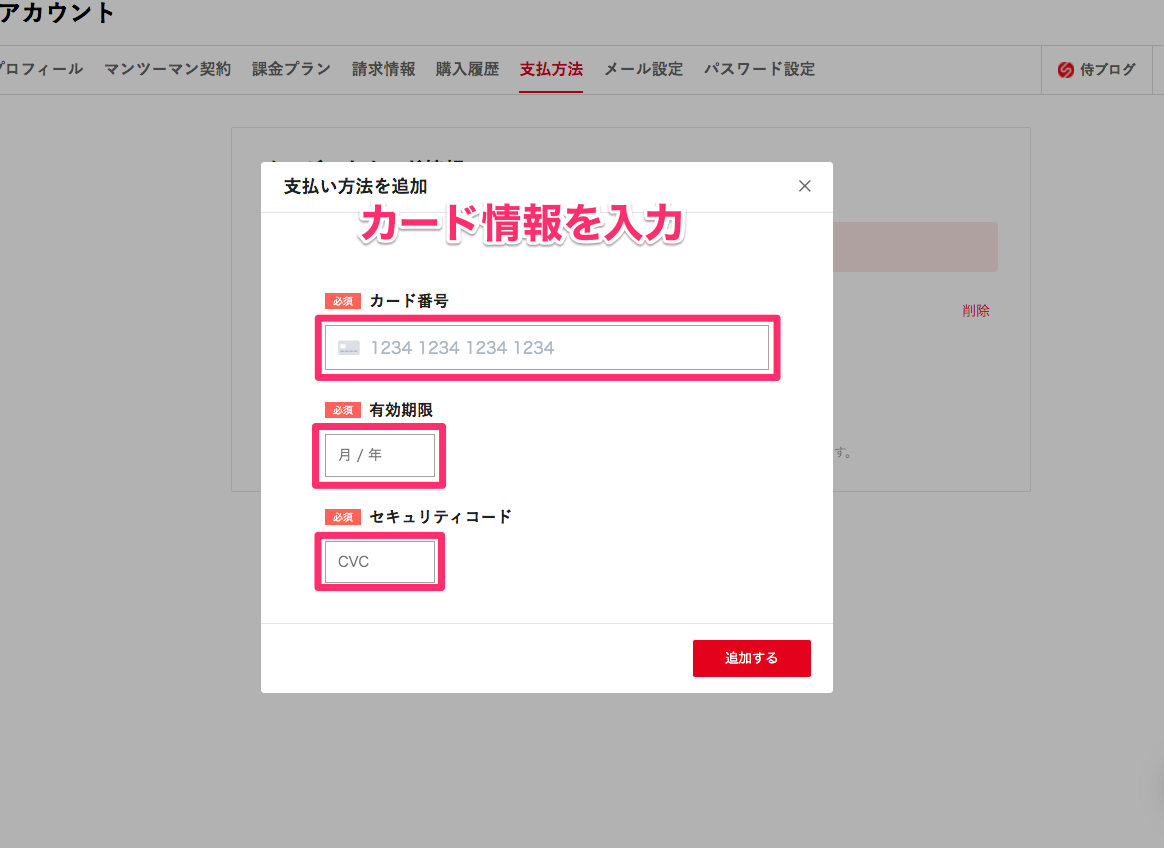This screenshot has height=848, width=1164.
Task: Switch to the マンツーマン契約 tab
Action: pos(167,69)
